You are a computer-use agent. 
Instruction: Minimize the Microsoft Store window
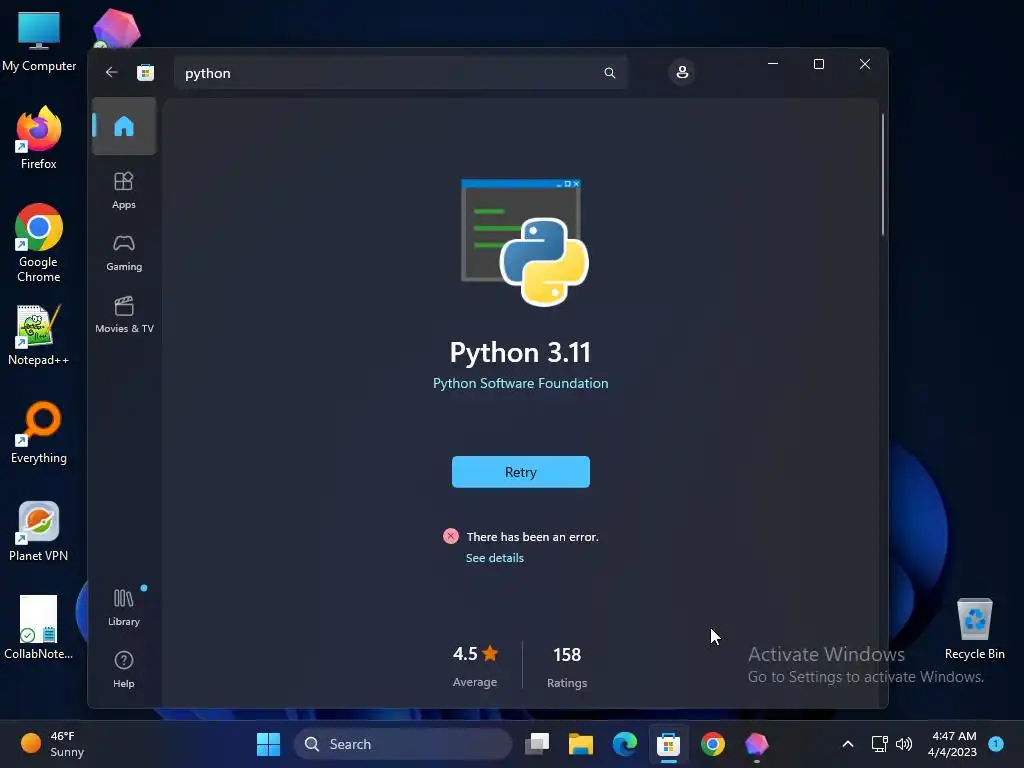773,64
